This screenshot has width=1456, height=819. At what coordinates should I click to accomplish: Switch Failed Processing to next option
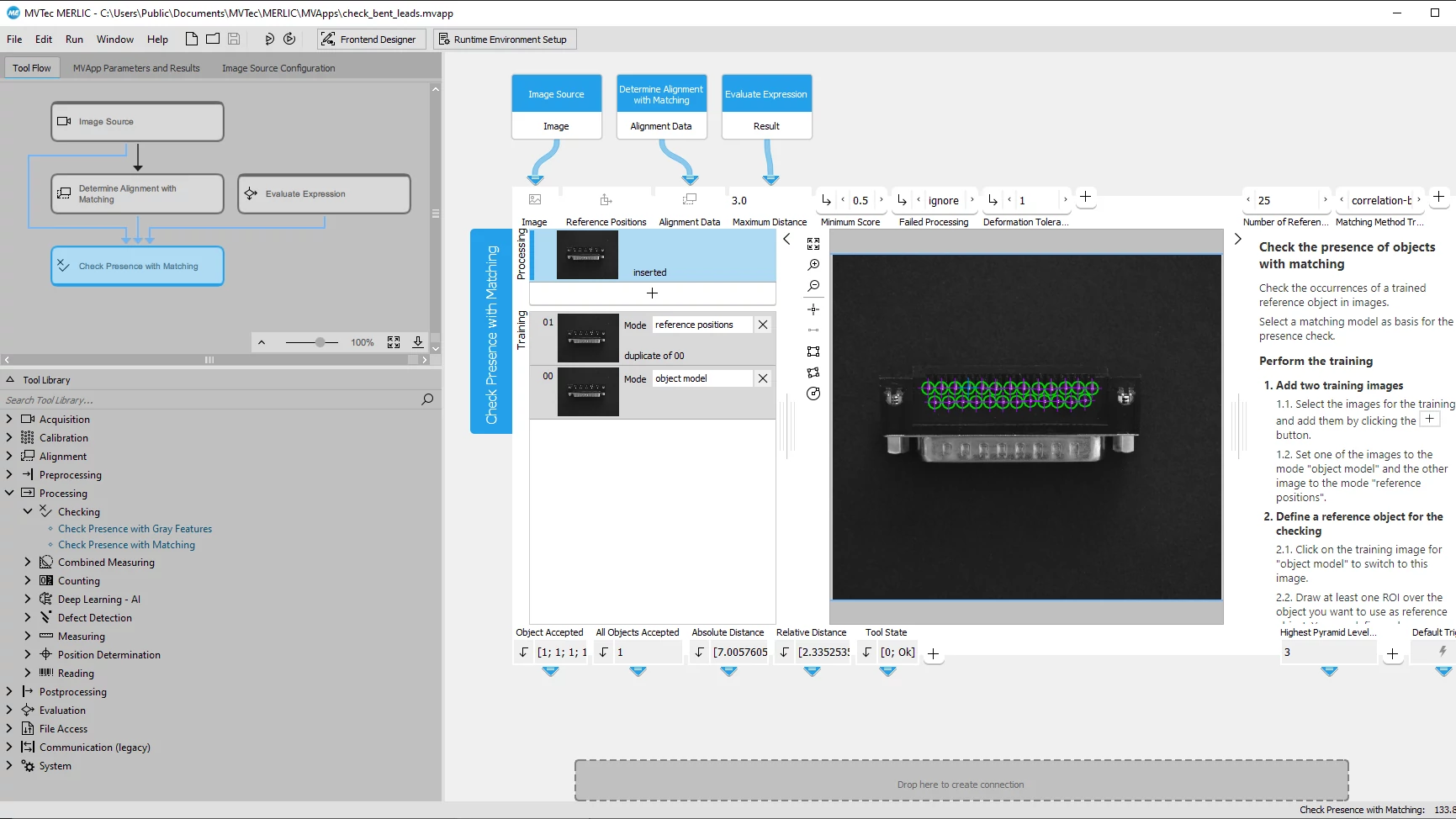pyautogui.click(x=972, y=200)
